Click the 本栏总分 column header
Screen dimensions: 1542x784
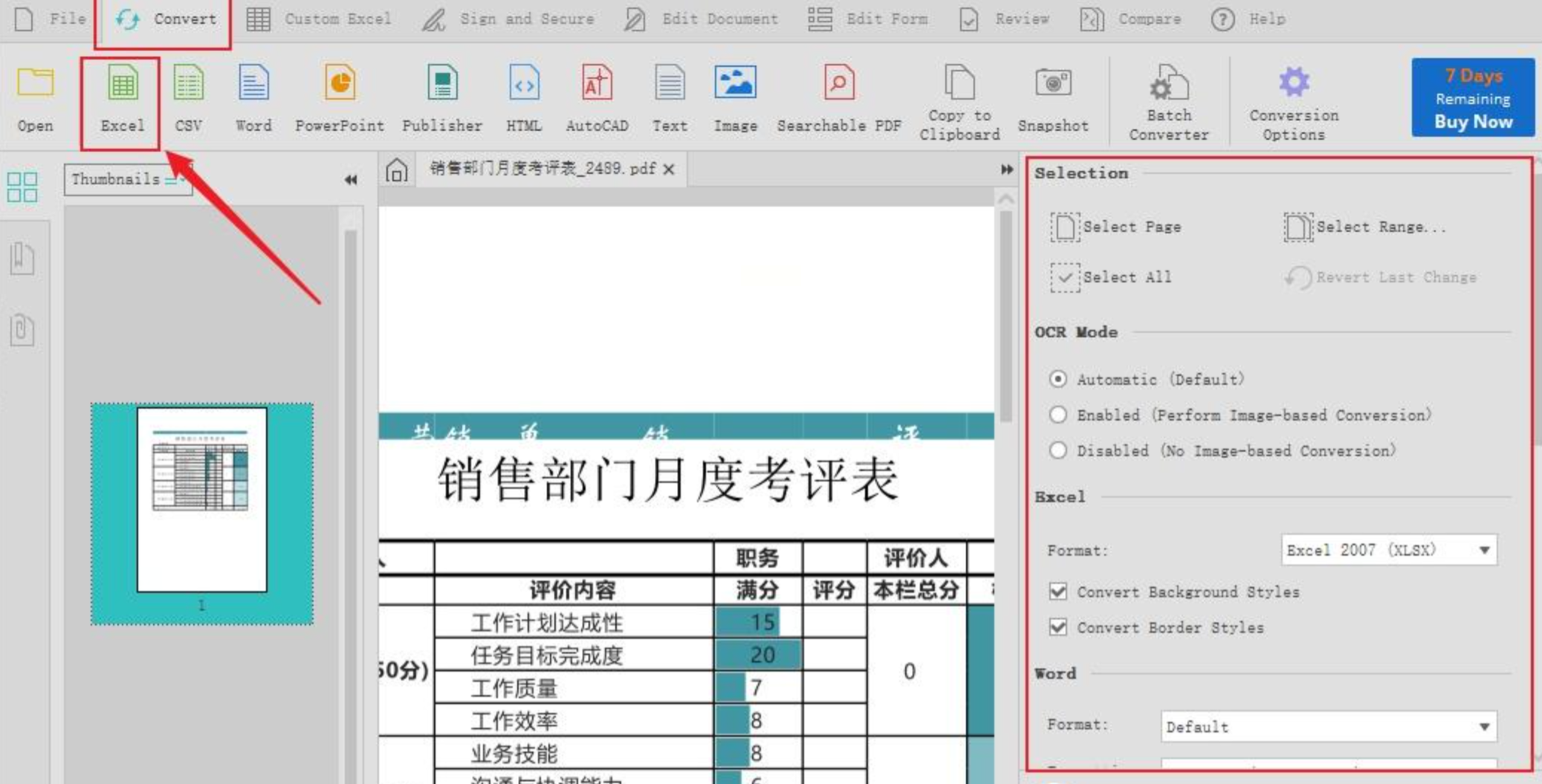916,590
